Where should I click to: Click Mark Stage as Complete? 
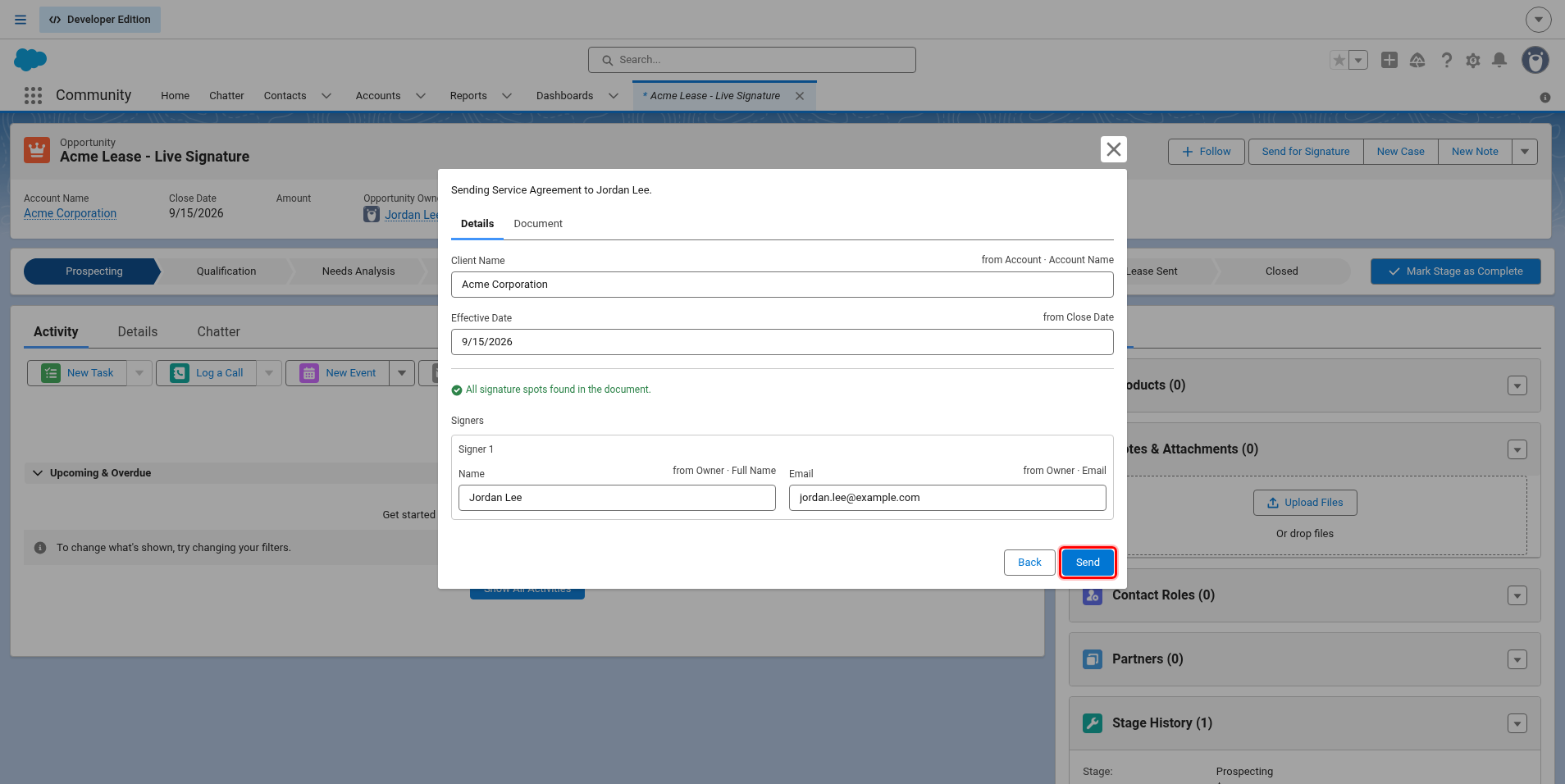coord(1455,271)
